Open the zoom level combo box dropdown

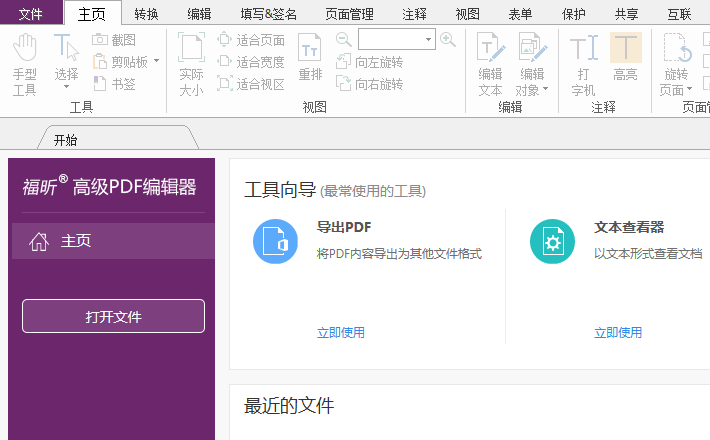coord(428,39)
